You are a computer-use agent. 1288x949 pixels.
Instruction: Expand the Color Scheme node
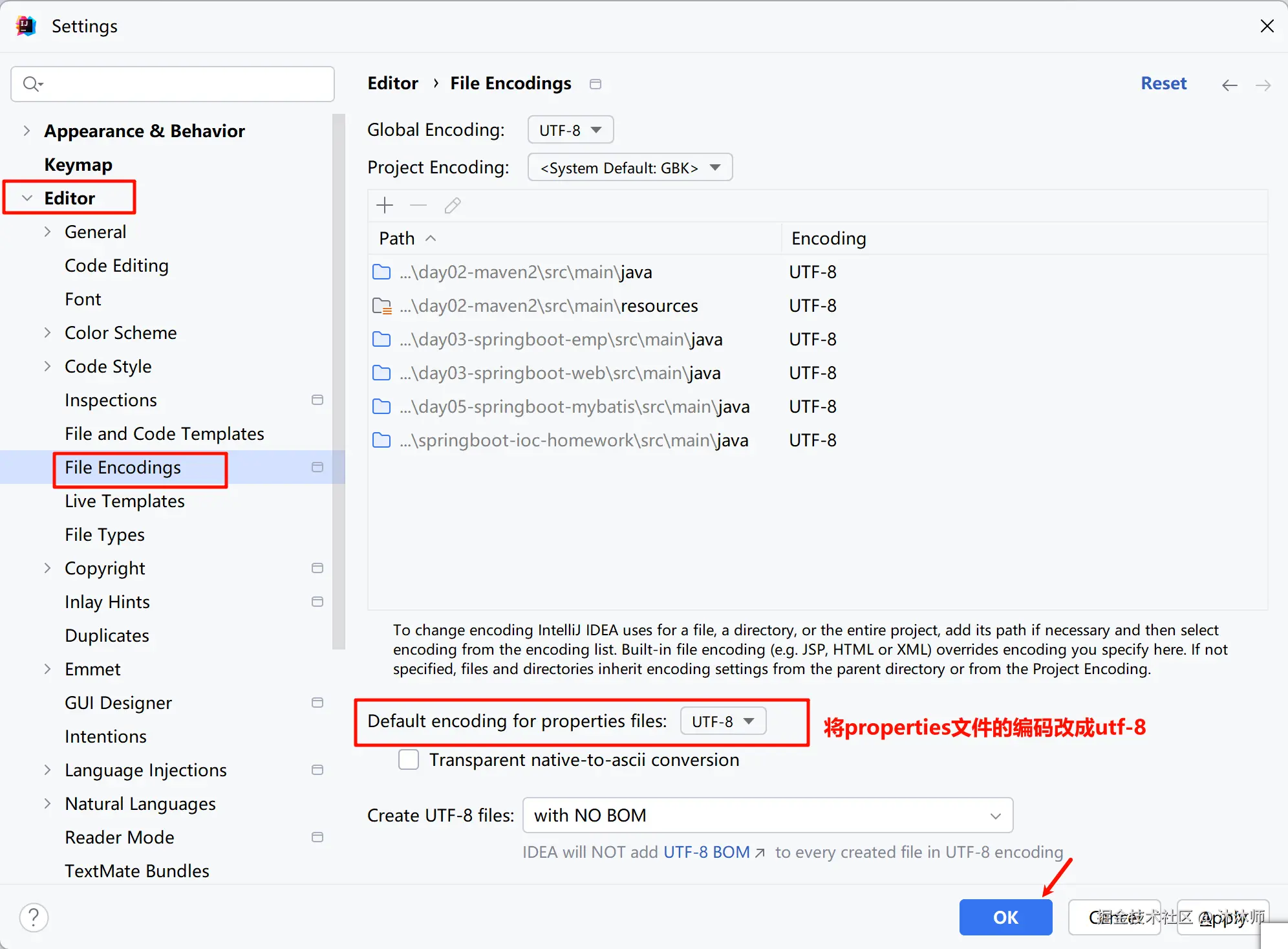tap(47, 333)
